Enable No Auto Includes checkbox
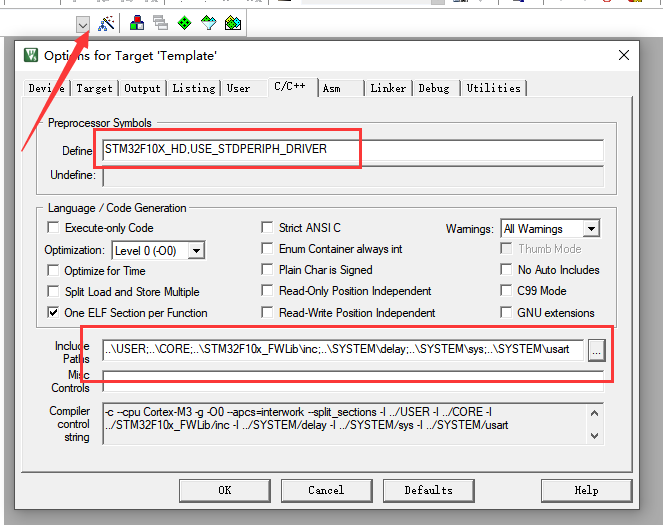The height and width of the screenshot is (525, 663). click(x=506, y=269)
